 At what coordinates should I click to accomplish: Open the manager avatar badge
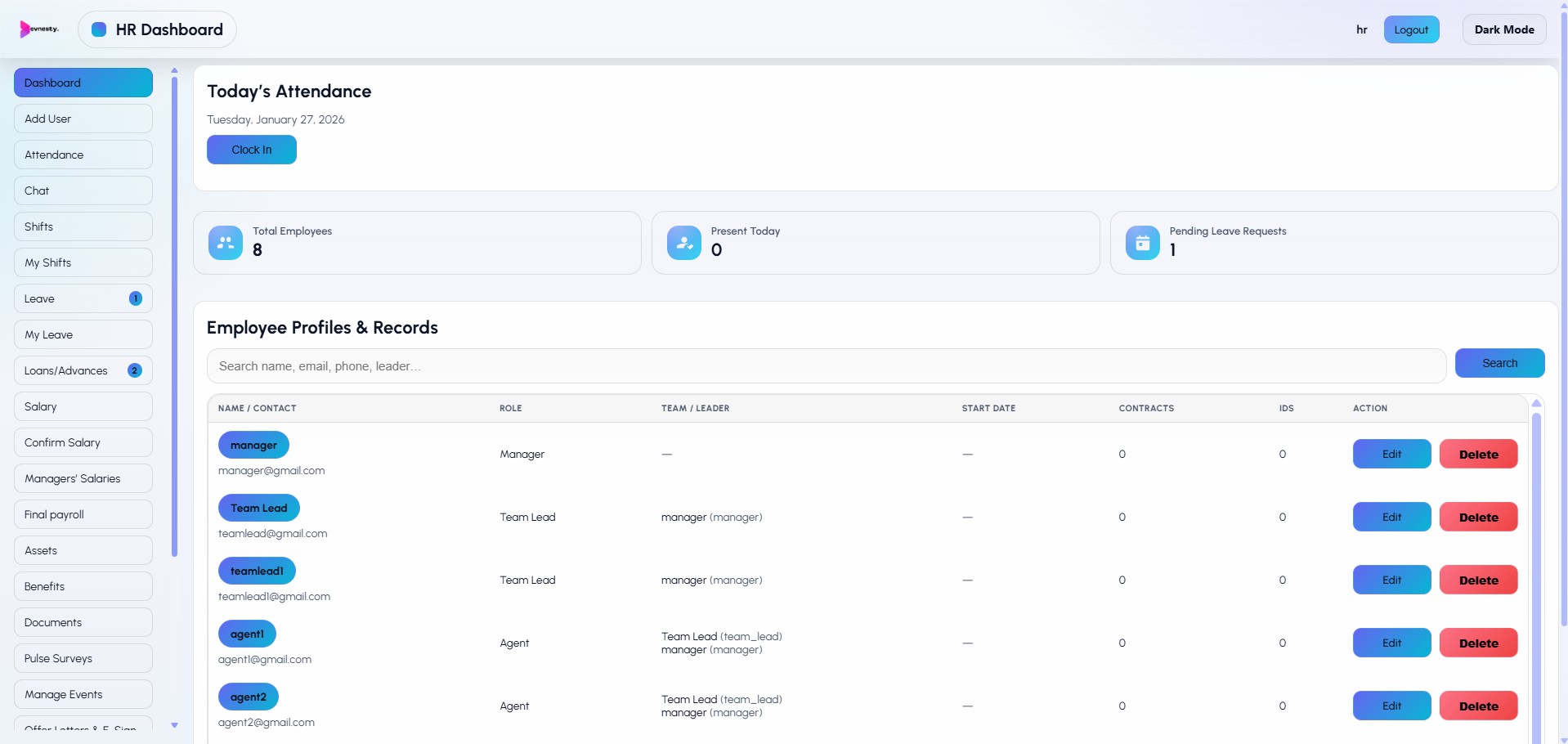pyautogui.click(x=253, y=445)
